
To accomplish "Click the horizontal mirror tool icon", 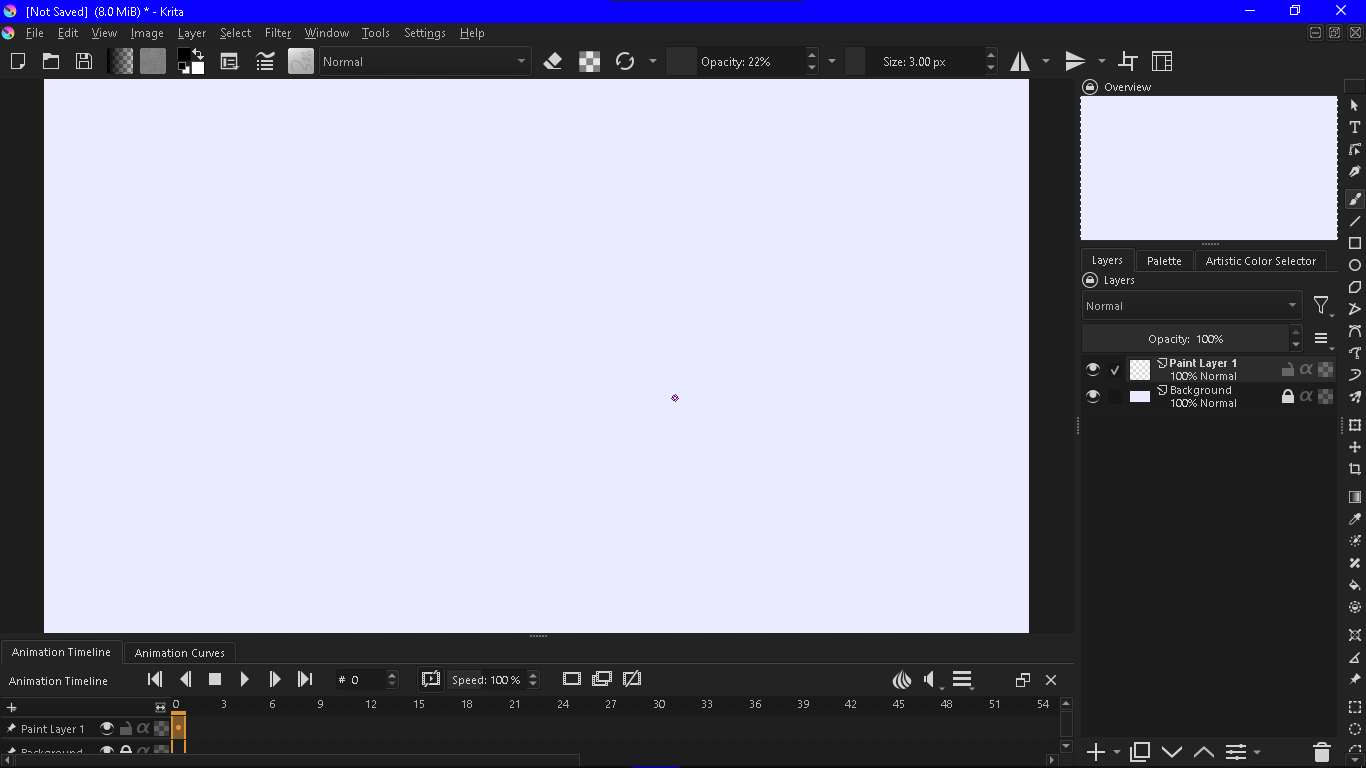I will coord(1020,62).
